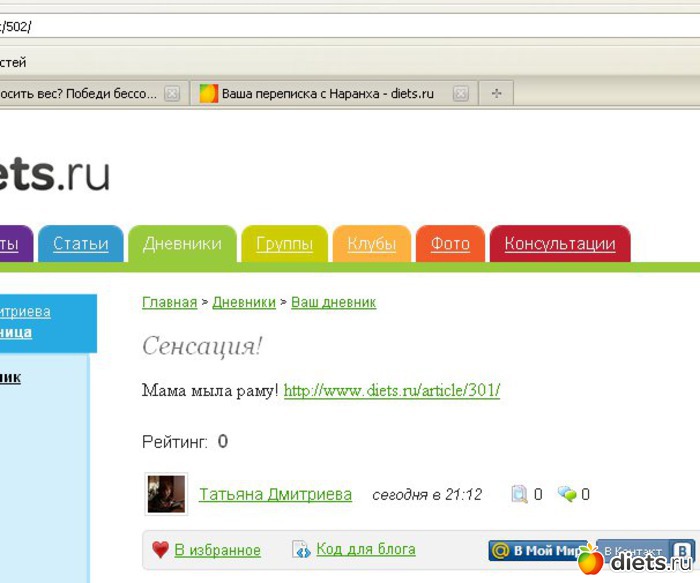Close the 'Ваша переписка с Наранха' tab
700x583 pixels.
460,94
